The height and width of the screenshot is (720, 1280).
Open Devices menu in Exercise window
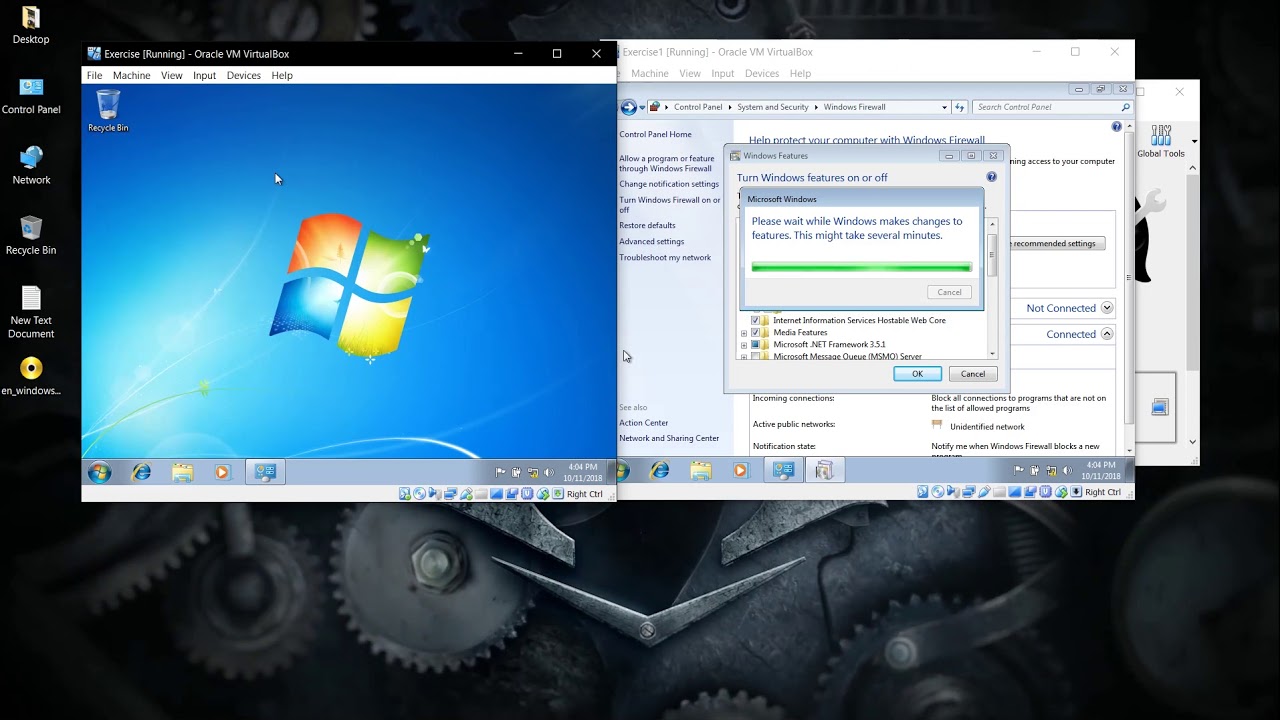coord(243,75)
